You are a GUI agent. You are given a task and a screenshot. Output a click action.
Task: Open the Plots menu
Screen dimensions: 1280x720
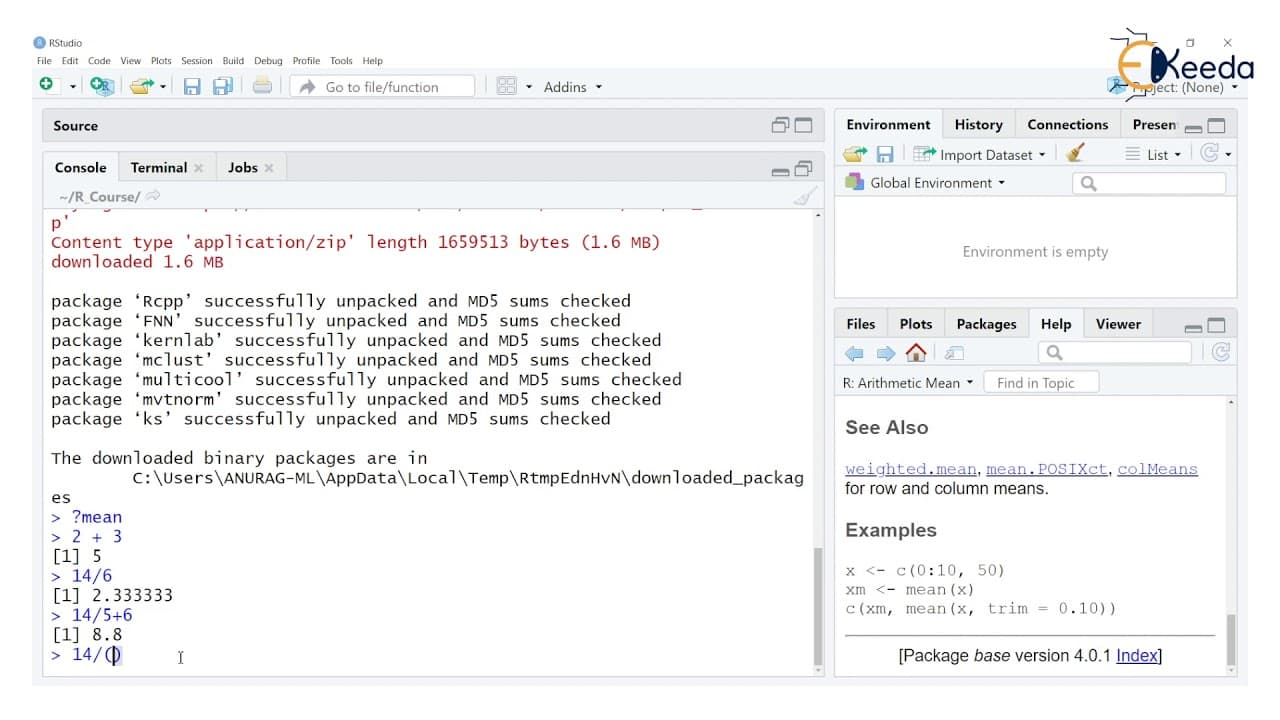(161, 61)
